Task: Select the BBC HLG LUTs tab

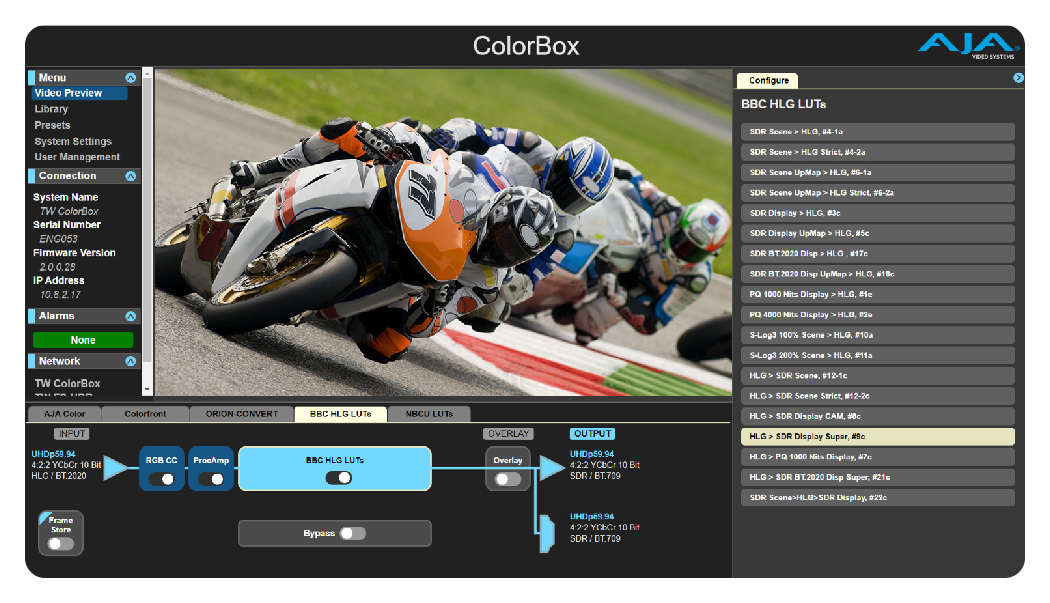Action: point(341,414)
